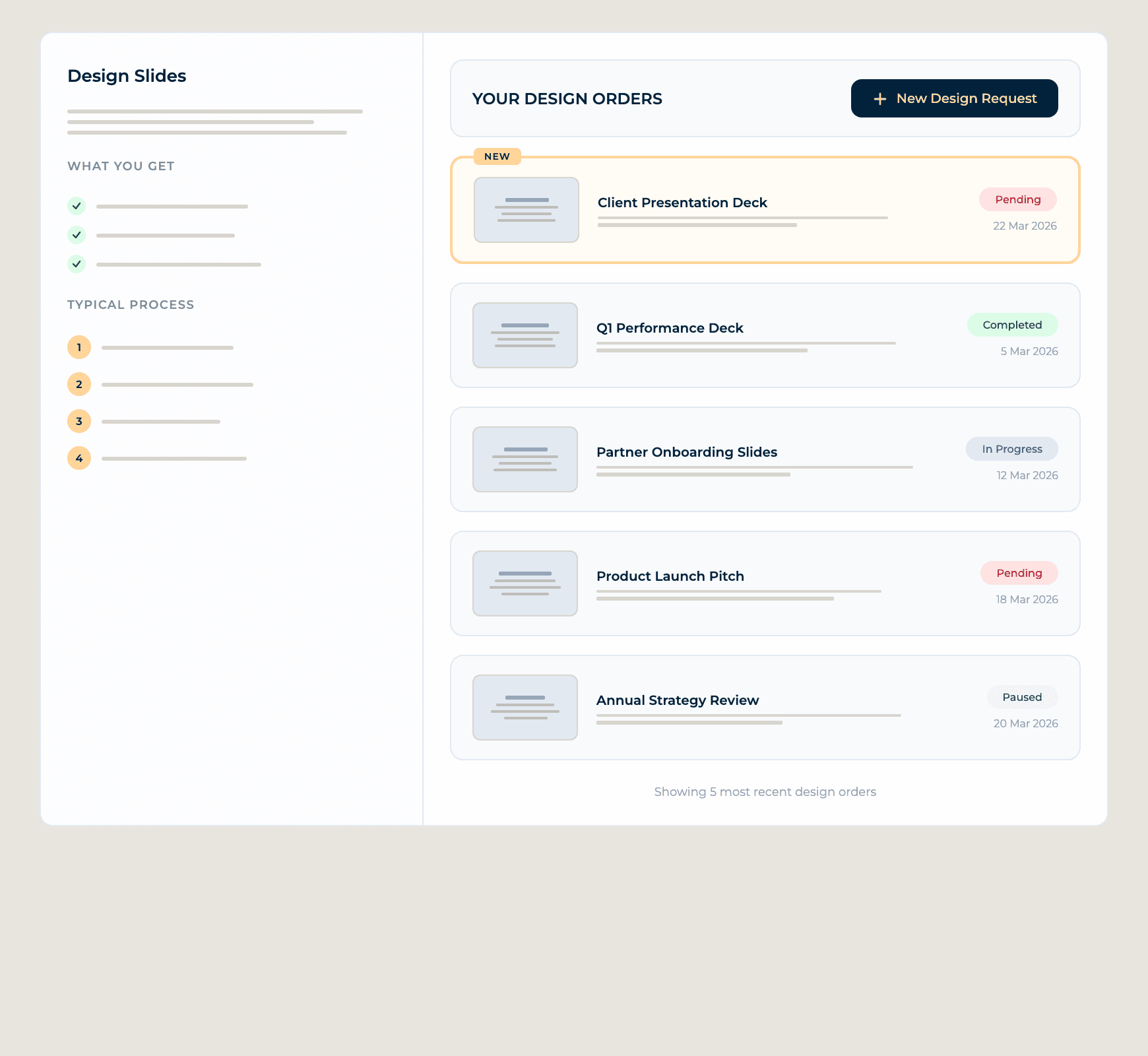Click the Paused status badge

(1022, 697)
